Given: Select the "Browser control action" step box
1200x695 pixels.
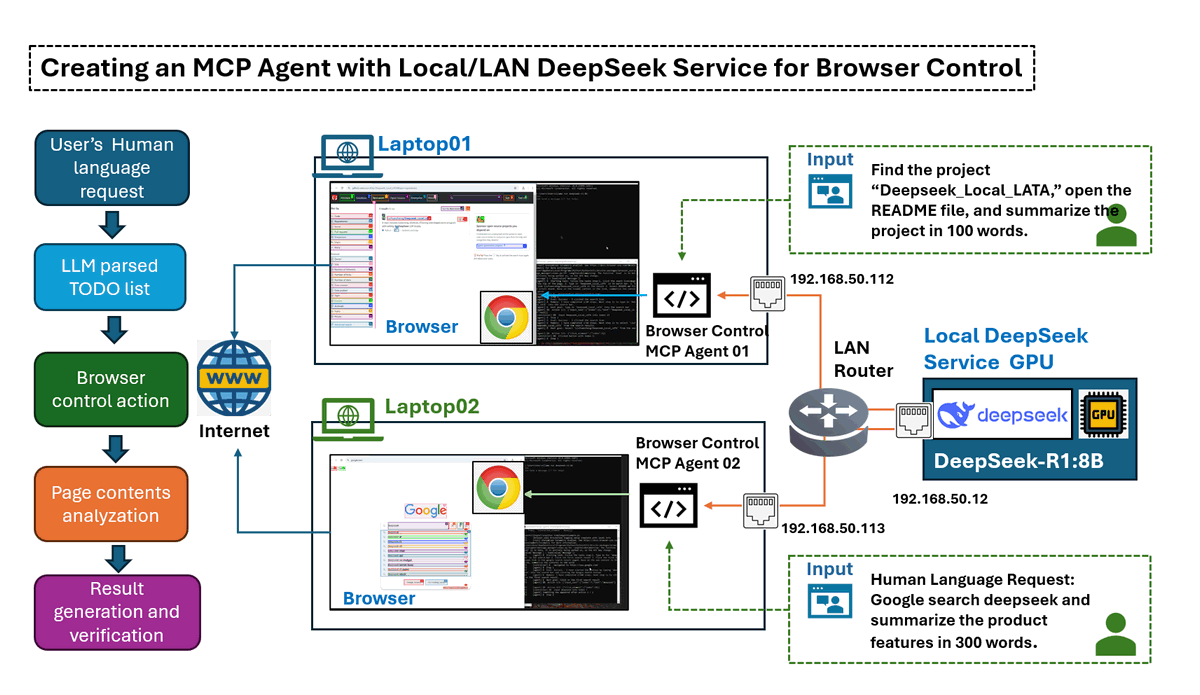Looking at the screenshot, I should (112, 390).
